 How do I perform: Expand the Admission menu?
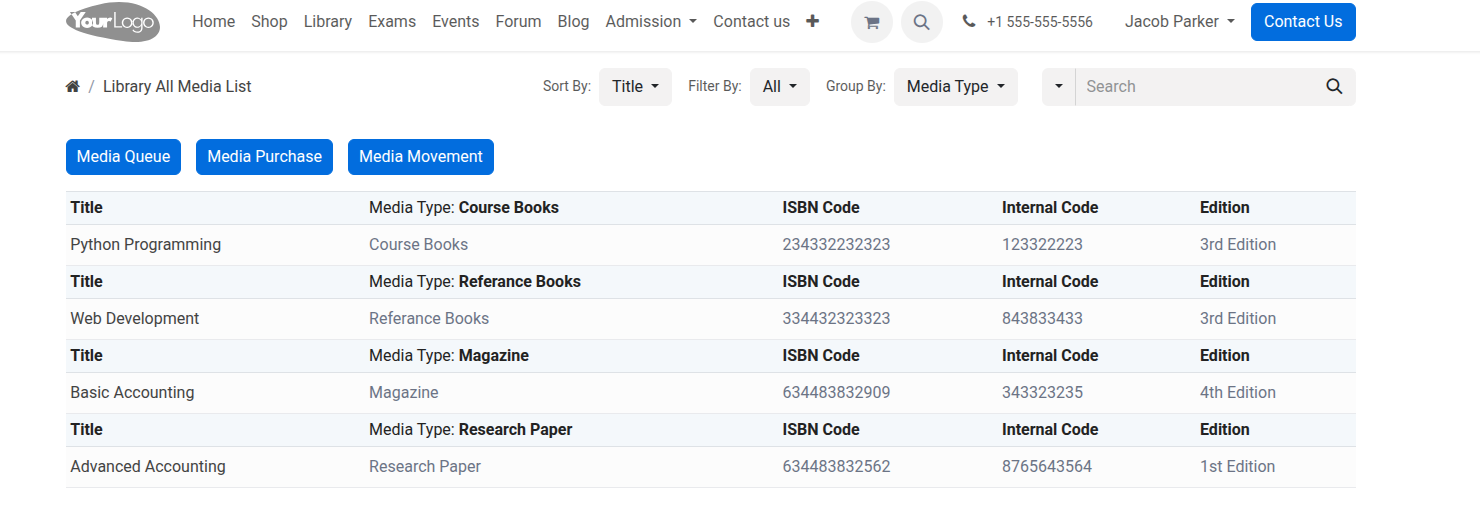(x=651, y=22)
